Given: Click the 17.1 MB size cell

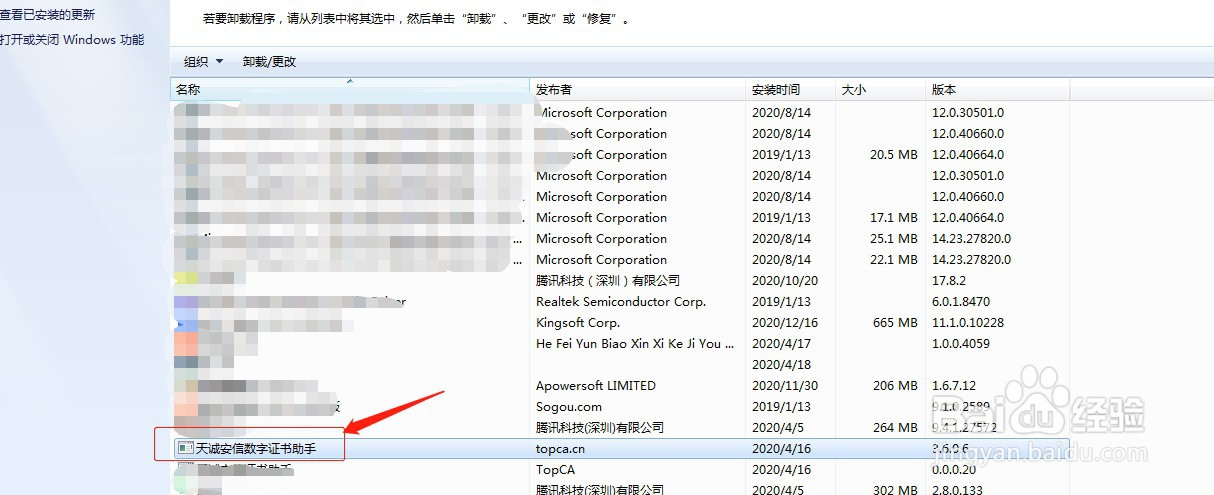Looking at the screenshot, I should 894,218.
